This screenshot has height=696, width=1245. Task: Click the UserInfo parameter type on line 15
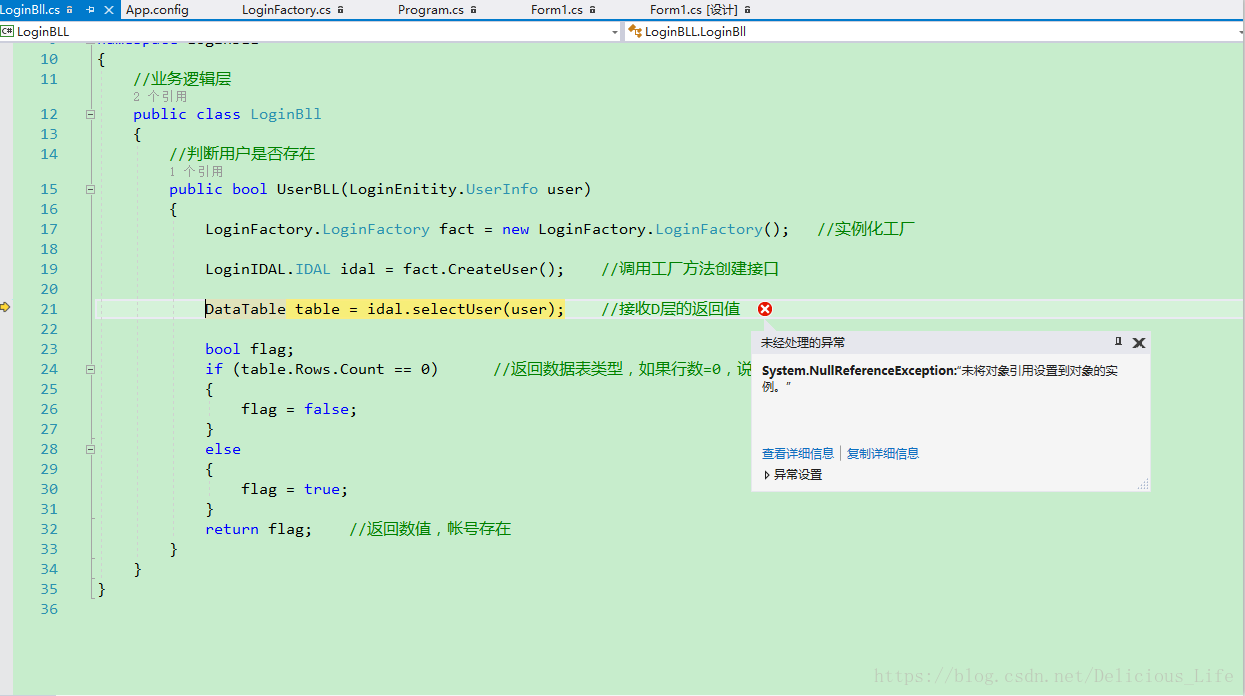pos(502,189)
